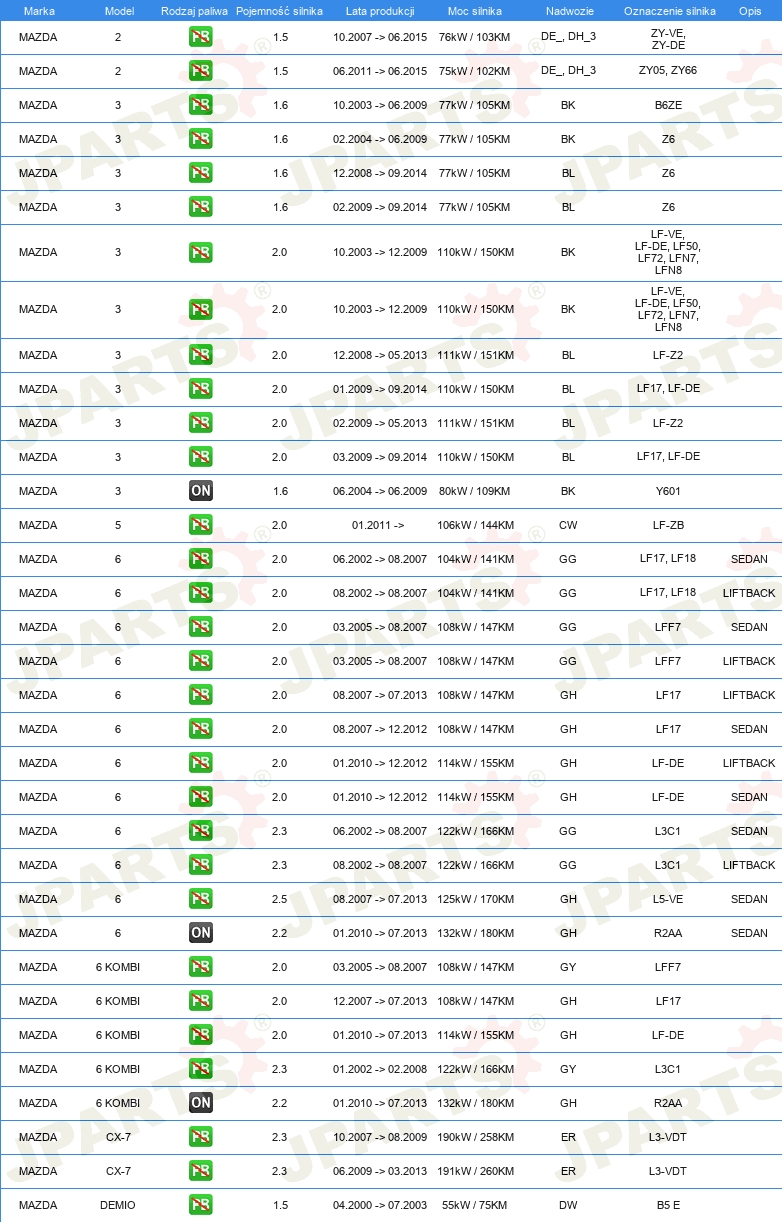Select the PB fuel icon in the B6ZE row
This screenshot has height=1222, width=782.
[x=201, y=106]
